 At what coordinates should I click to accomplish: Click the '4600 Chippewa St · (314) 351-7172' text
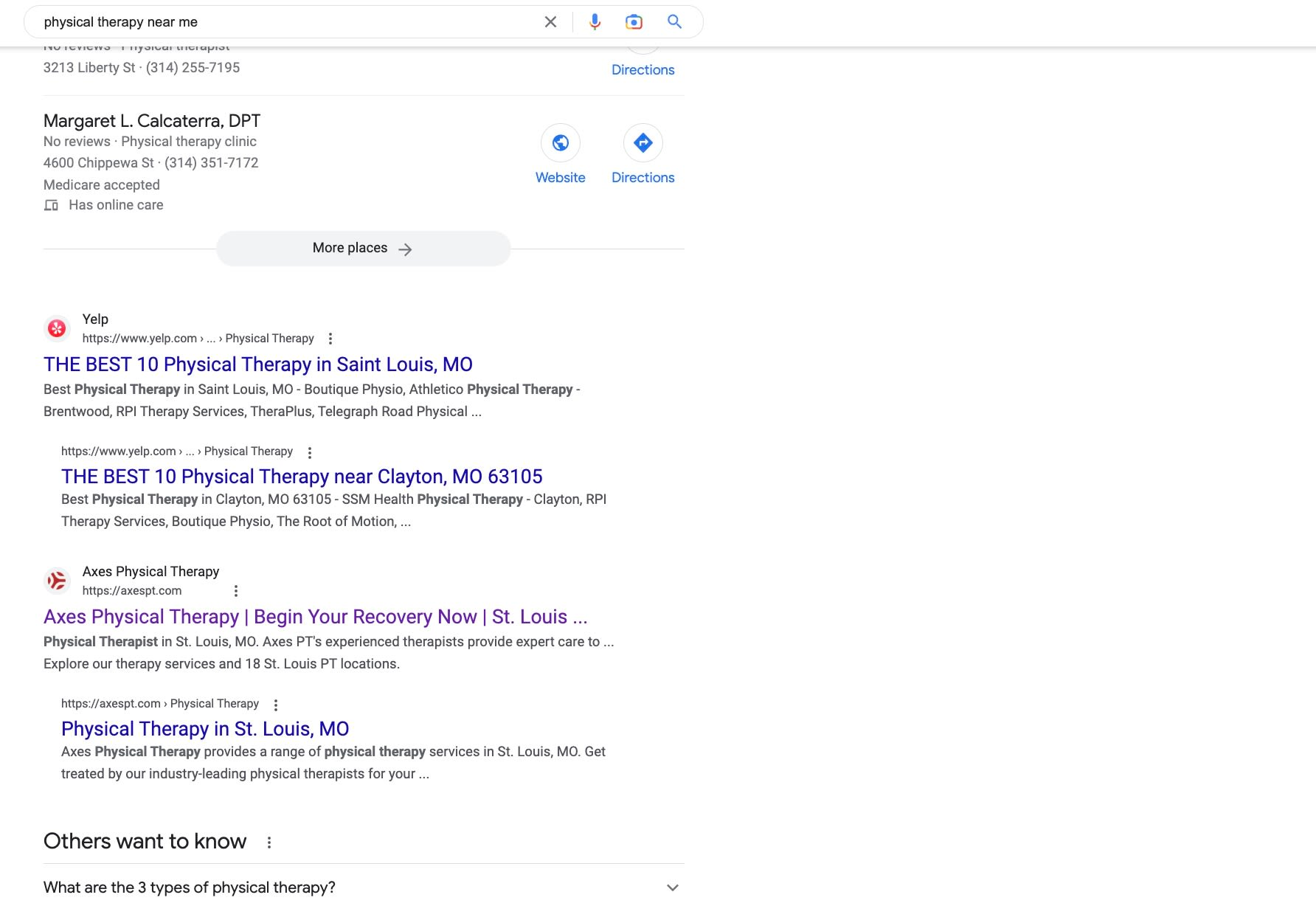[x=151, y=163]
